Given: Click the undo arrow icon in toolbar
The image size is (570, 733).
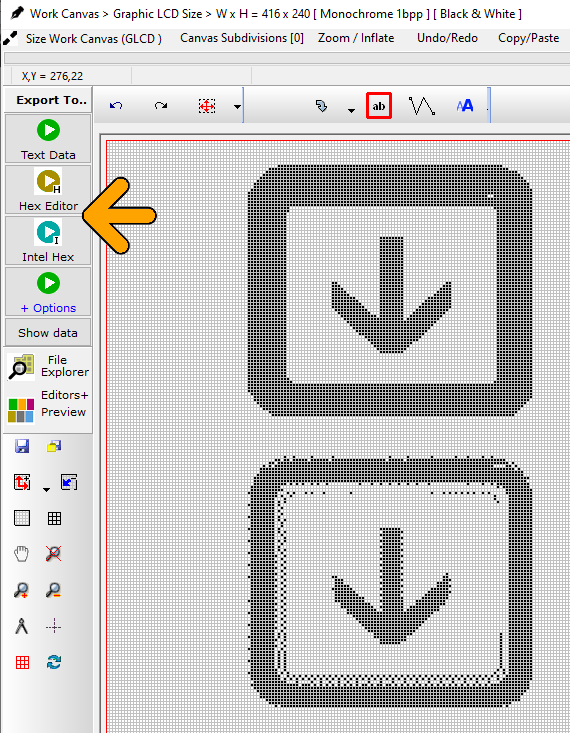Looking at the screenshot, I should coord(116,106).
